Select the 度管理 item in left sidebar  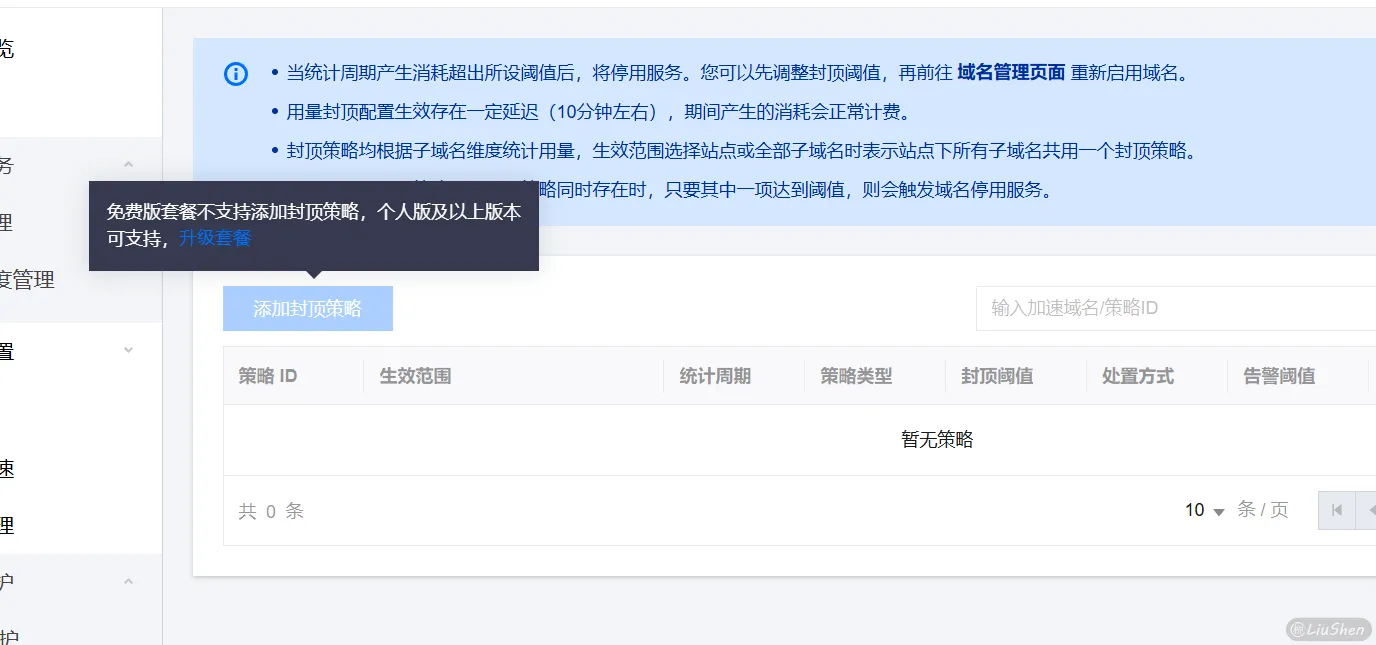pyautogui.click(x=28, y=280)
